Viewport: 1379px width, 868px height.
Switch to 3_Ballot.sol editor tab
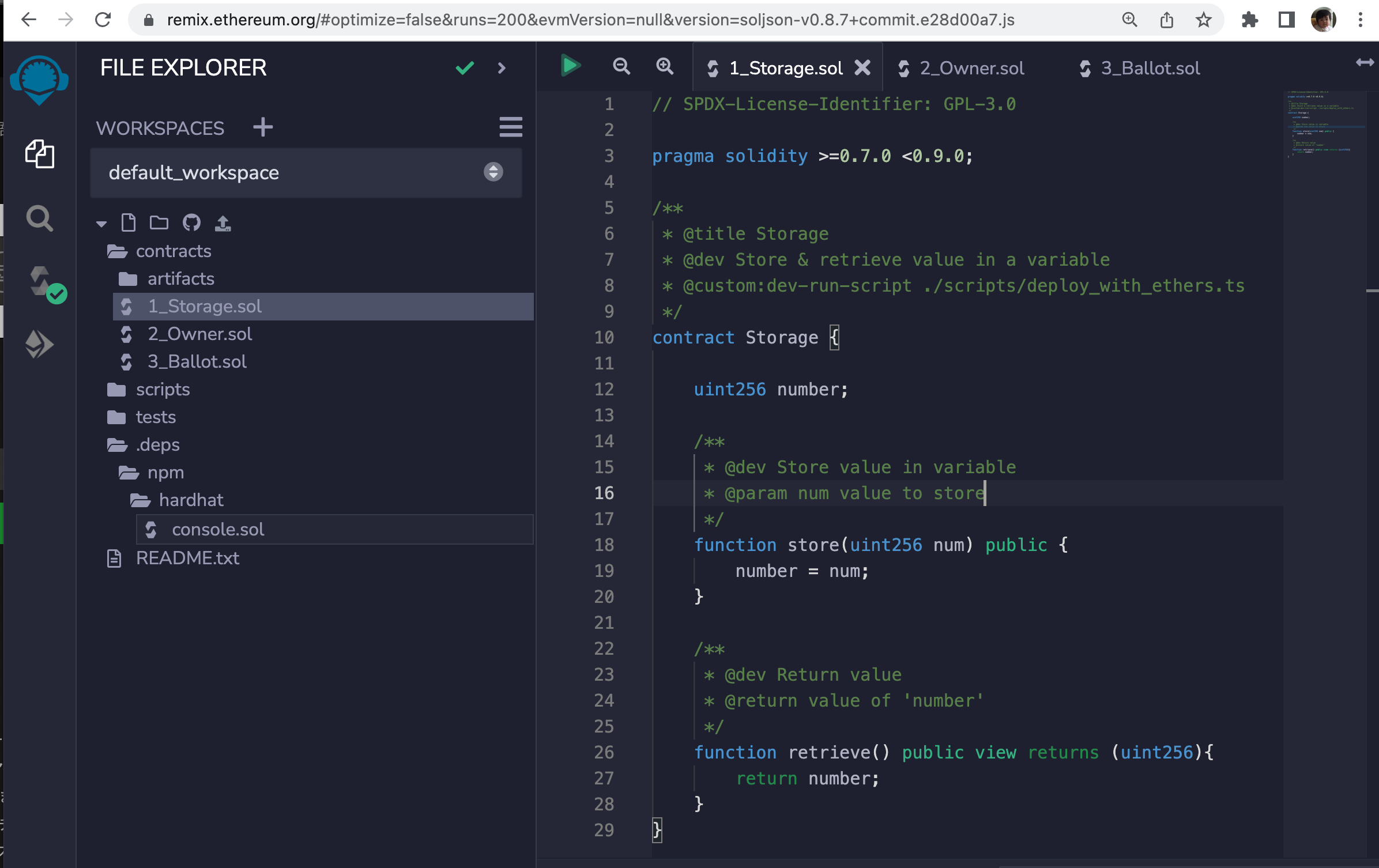(1139, 69)
